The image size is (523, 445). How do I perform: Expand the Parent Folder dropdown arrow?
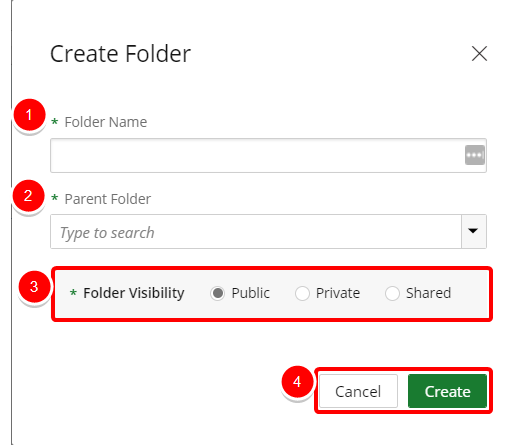point(474,232)
